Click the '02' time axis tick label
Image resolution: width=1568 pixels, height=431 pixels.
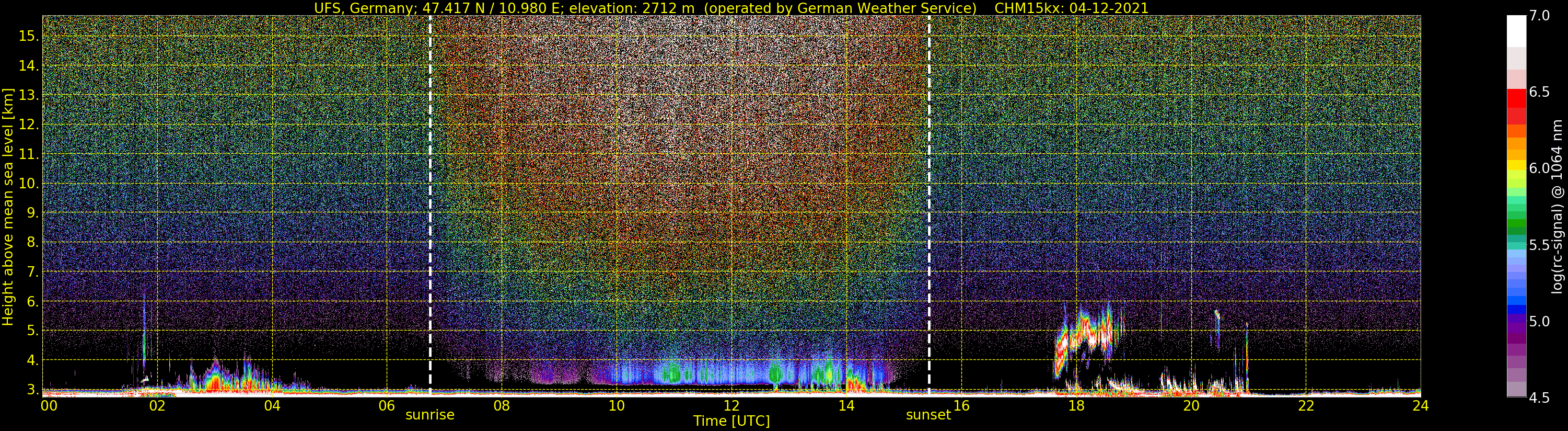coord(157,405)
